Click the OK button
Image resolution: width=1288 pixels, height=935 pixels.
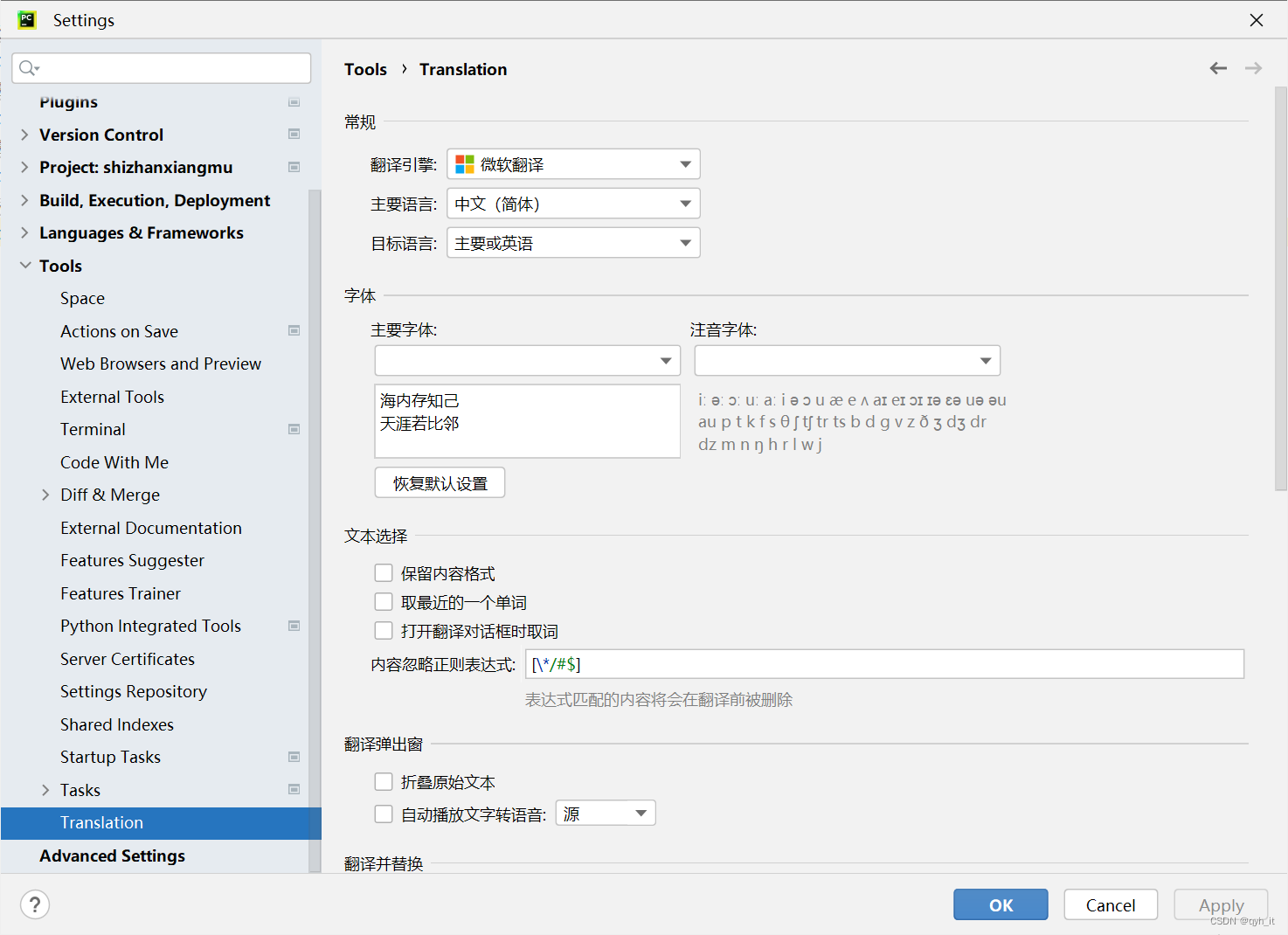pyautogui.click(x=1000, y=904)
